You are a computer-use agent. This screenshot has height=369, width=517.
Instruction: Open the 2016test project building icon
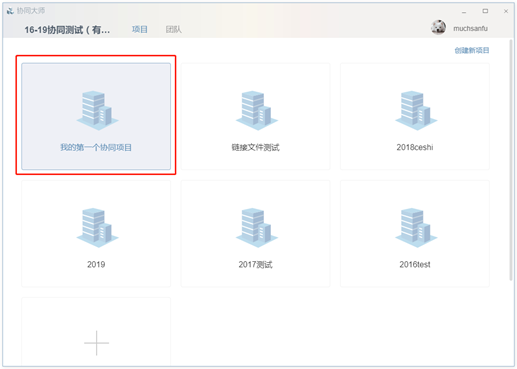(416, 228)
